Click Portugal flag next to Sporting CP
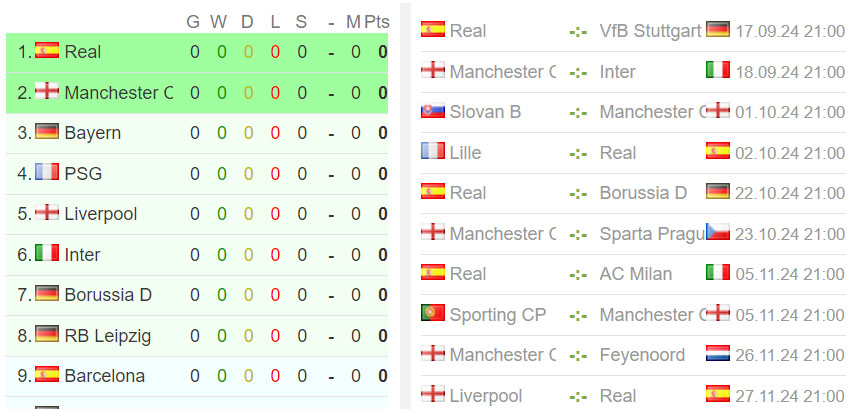Viewport: 864px width, 409px height. click(433, 313)
